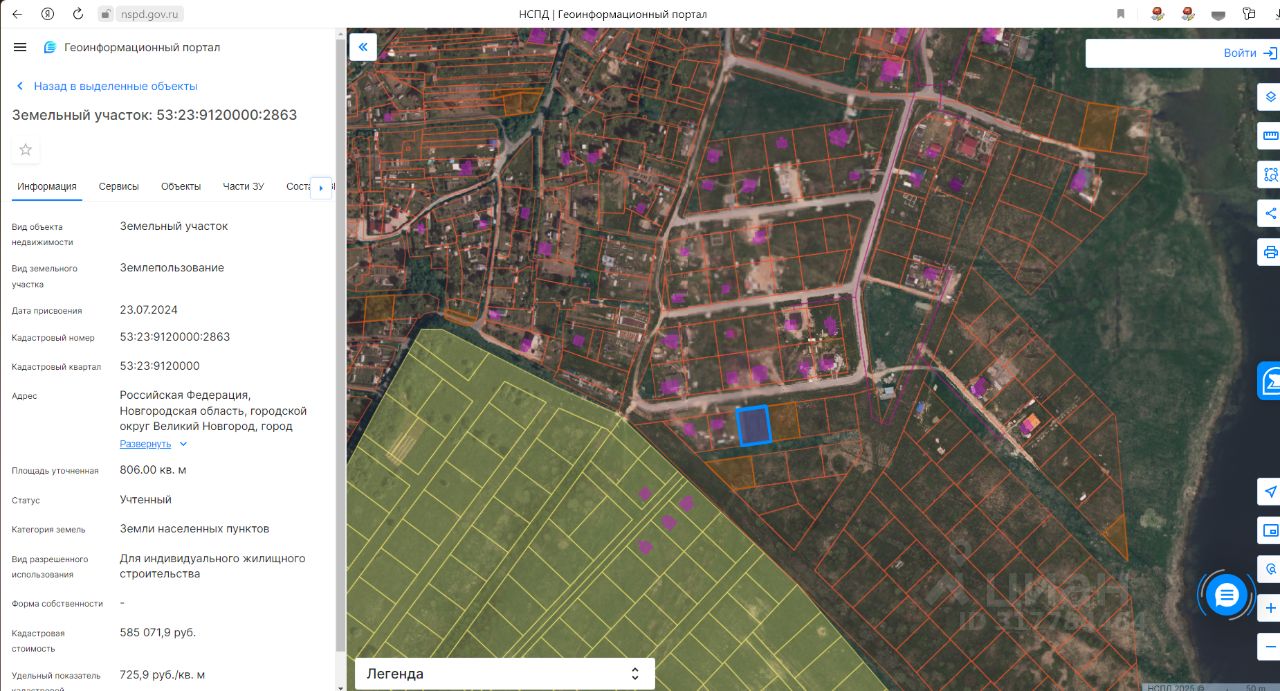Switch to the Сервисы tab
1280x691 pixels.
119,186
